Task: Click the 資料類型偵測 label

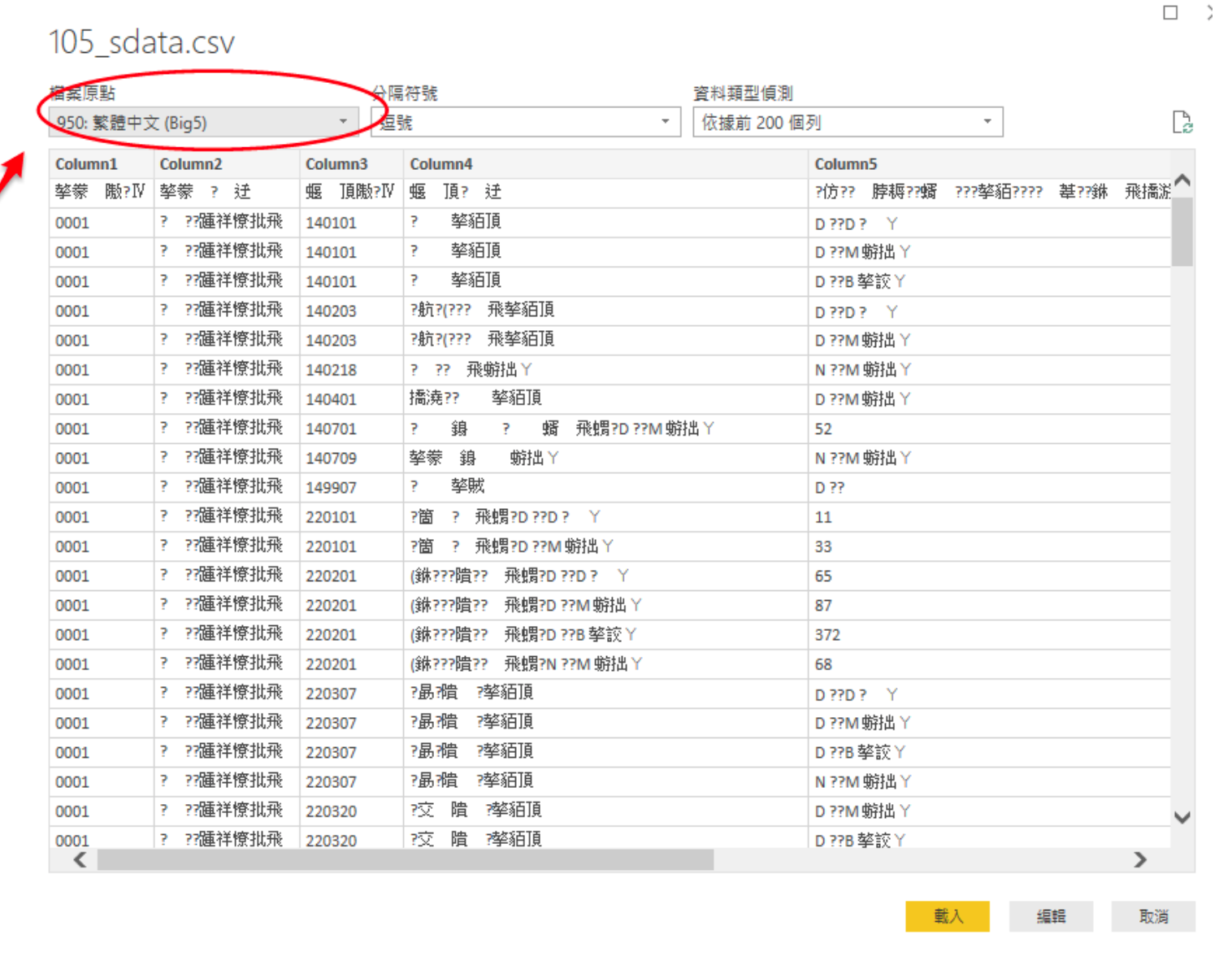Action: pyautogui.click(x=743, y=93)
